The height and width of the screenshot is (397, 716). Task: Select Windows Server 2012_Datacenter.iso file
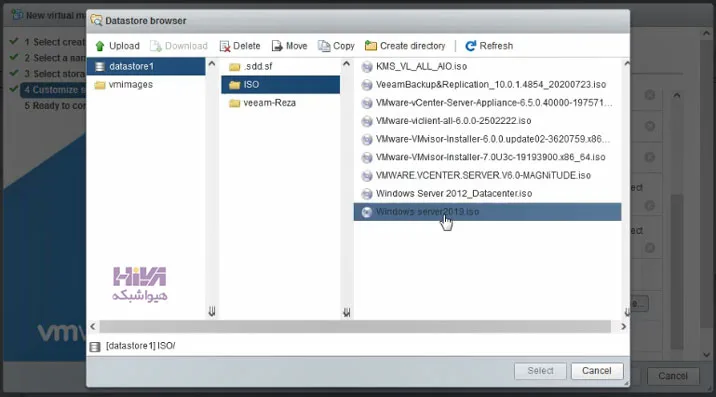click(487, 194)
